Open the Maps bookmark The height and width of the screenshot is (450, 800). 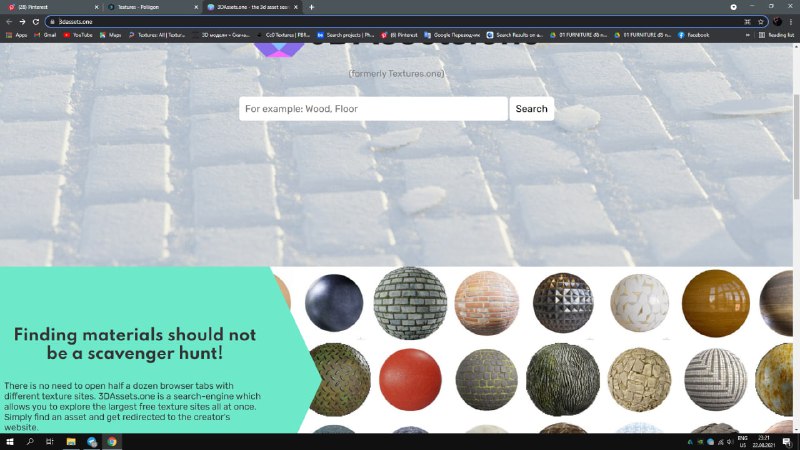[110, 35]
